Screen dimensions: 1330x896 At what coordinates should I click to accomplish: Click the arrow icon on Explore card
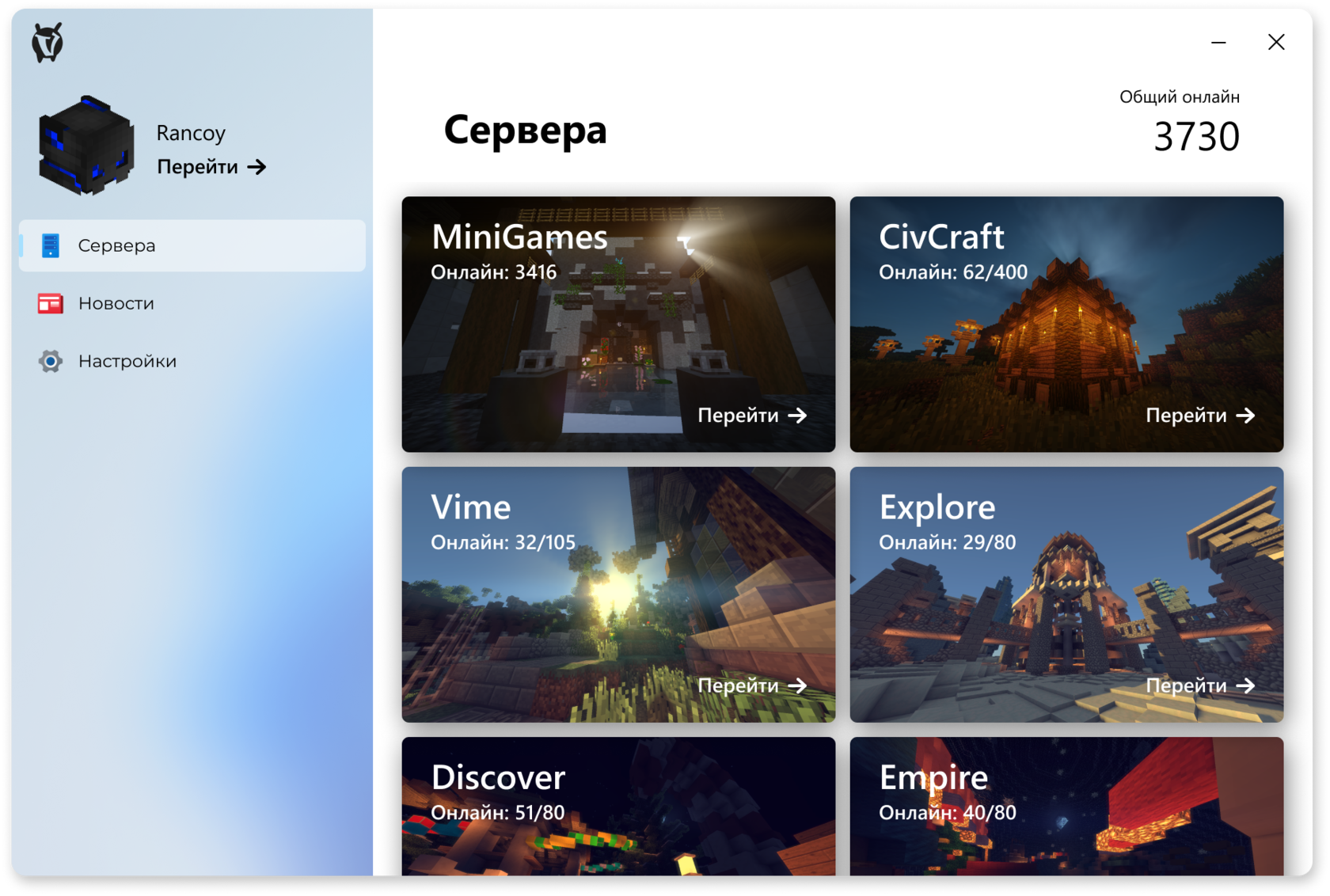[1245, 685]
